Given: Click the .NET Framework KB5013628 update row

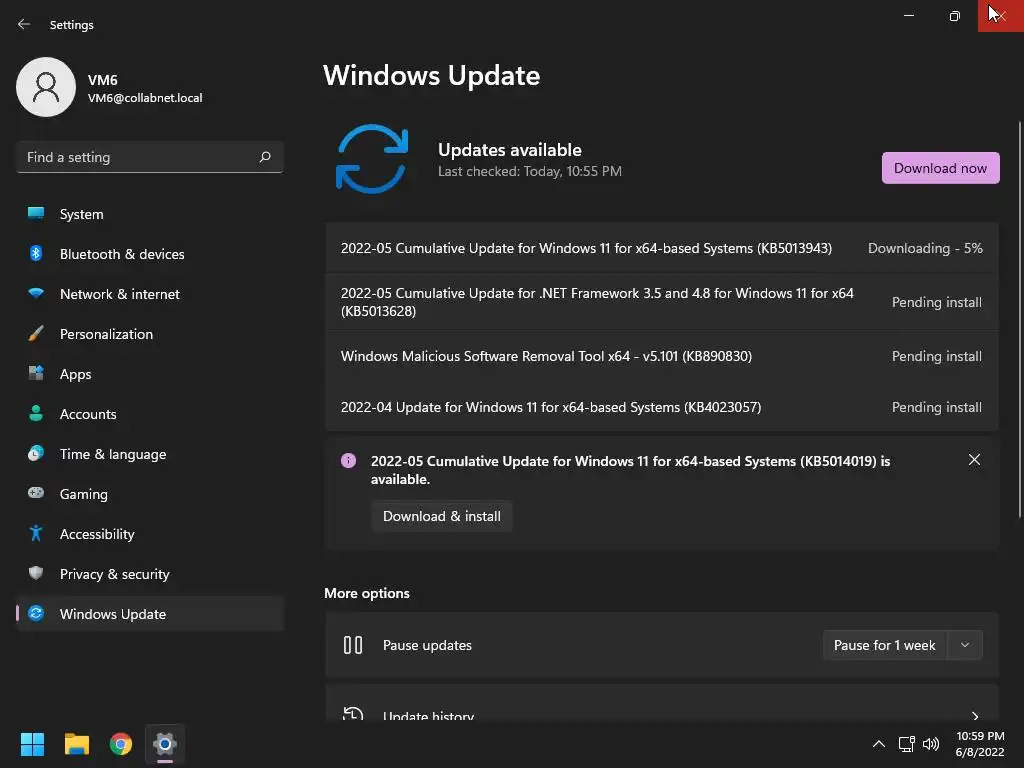Looking at the screenshot, I should pos(662,302).
